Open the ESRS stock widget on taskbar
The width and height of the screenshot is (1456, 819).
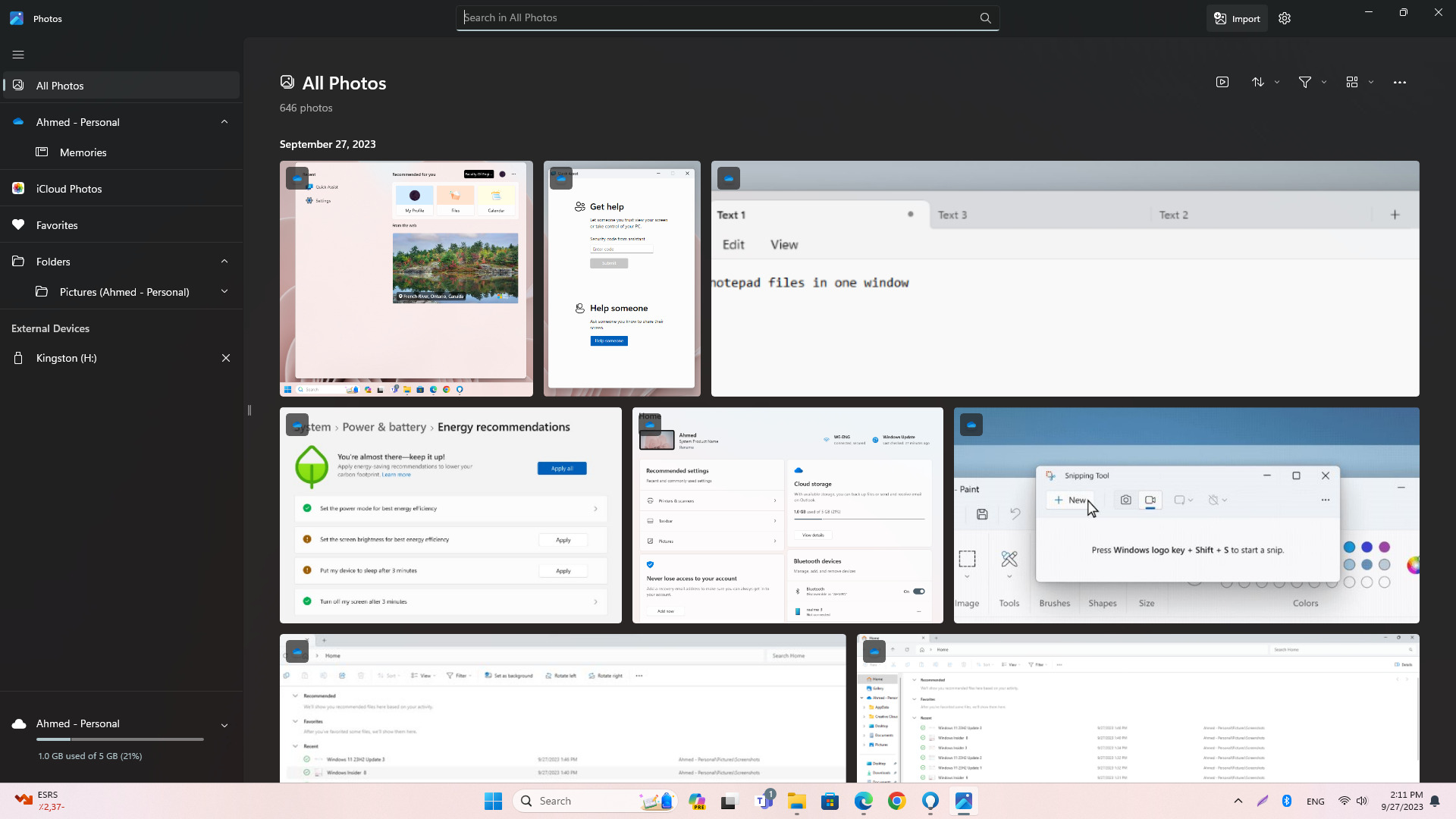(x=39, y=801)
